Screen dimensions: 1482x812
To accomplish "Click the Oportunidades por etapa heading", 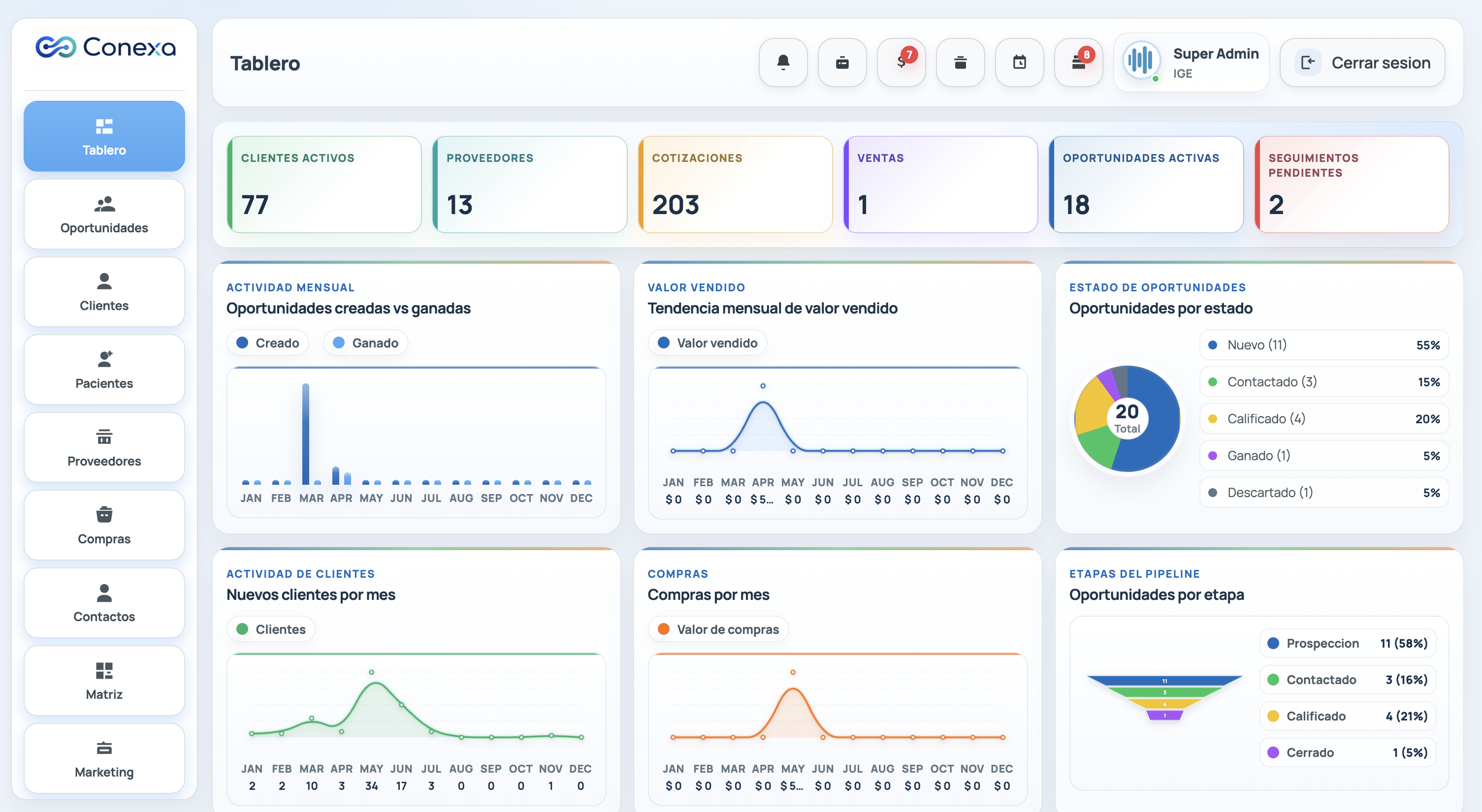I will tap(1157, 594).
